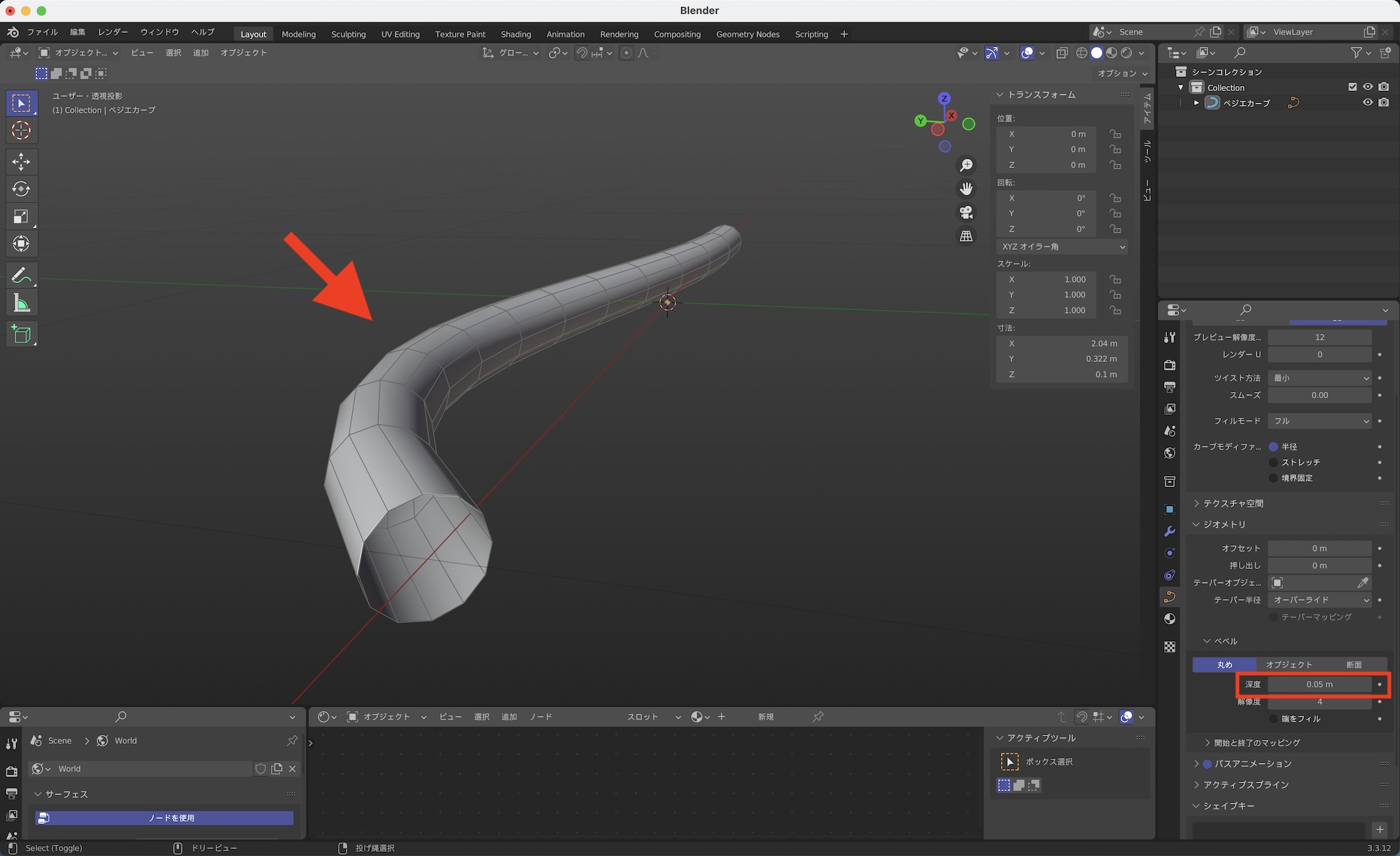Click the 深度 0.05 m value field
Screen dimensions: 1400x856
(x=1319, y=685)
